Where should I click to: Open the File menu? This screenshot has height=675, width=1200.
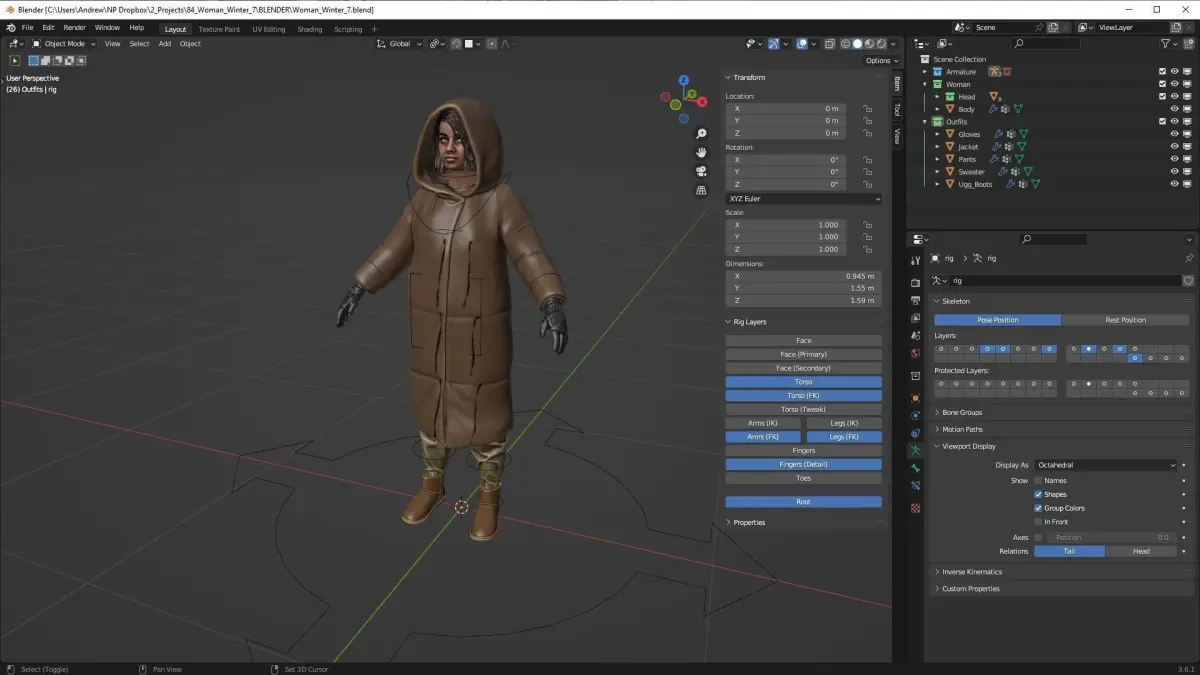[27, 28]
